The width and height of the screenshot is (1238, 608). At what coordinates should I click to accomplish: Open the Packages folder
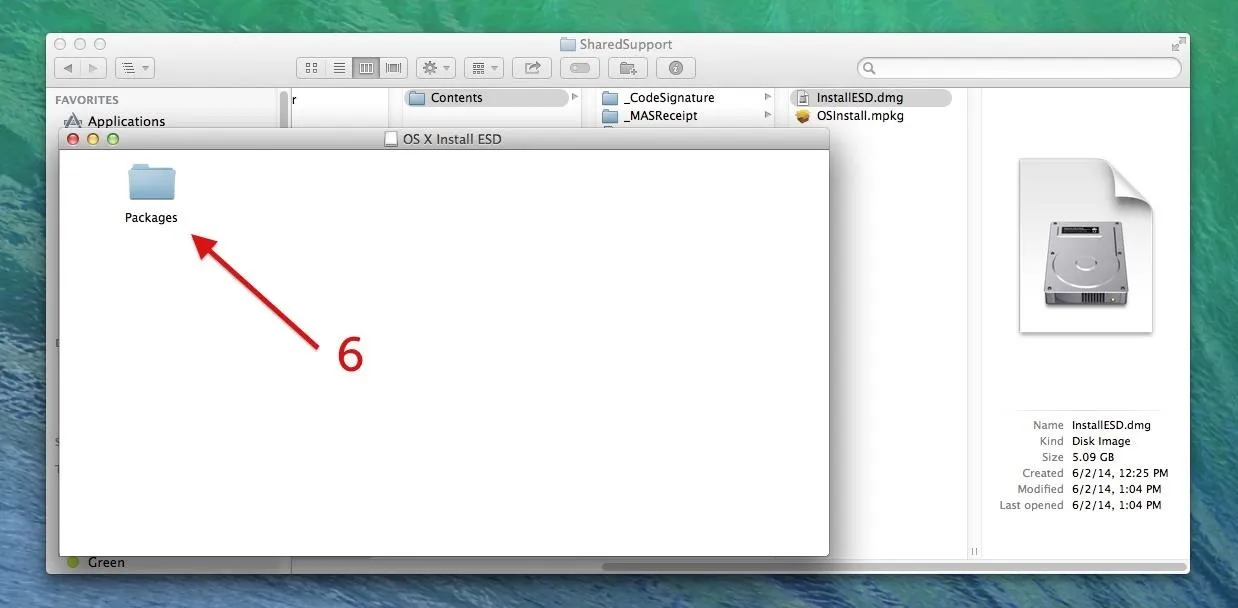click(152, 185)
